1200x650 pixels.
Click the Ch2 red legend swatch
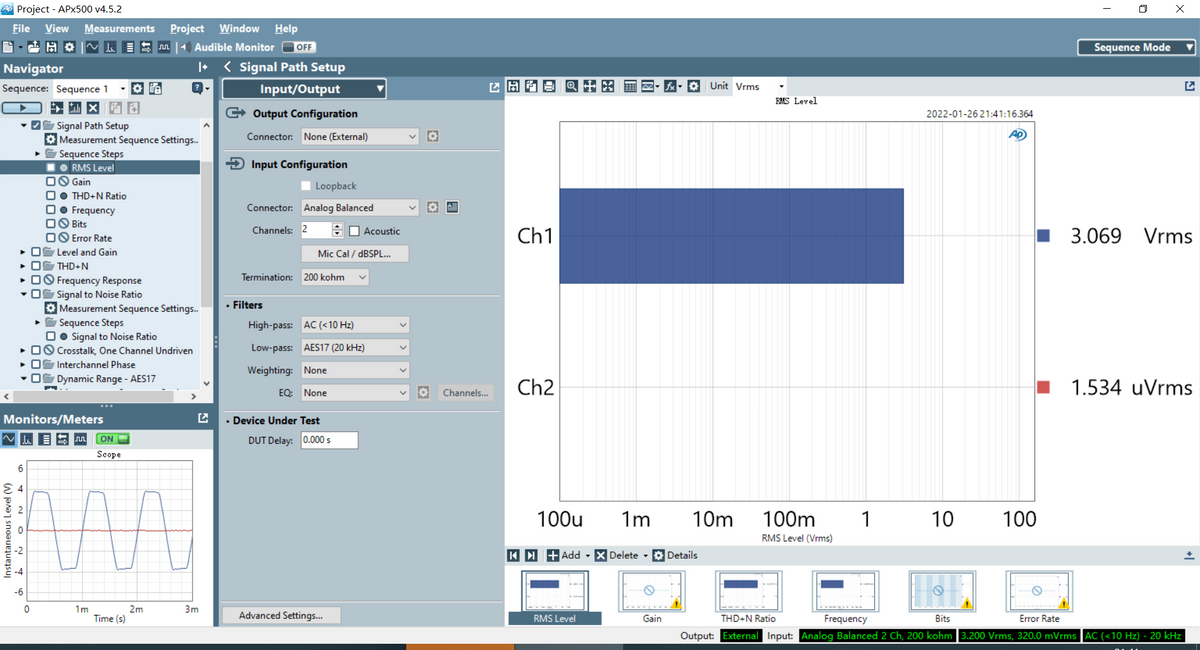[x=1043, y=387]
